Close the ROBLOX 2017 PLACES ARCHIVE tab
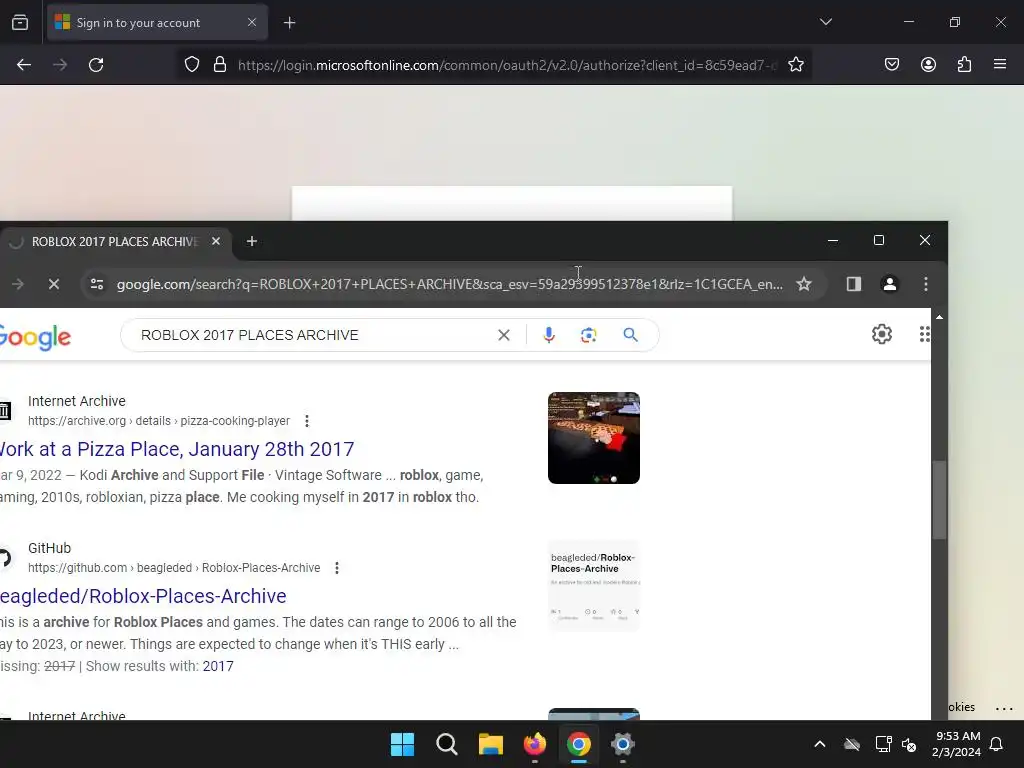The image size is (1024, 768). (x=216, y=241)
